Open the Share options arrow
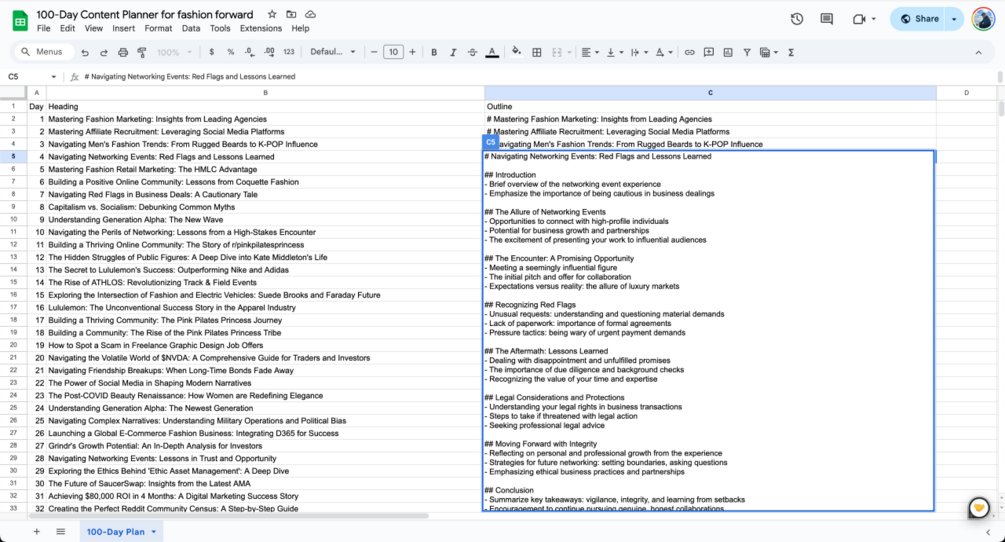1005x542 pixels. (x=954, y=19)
